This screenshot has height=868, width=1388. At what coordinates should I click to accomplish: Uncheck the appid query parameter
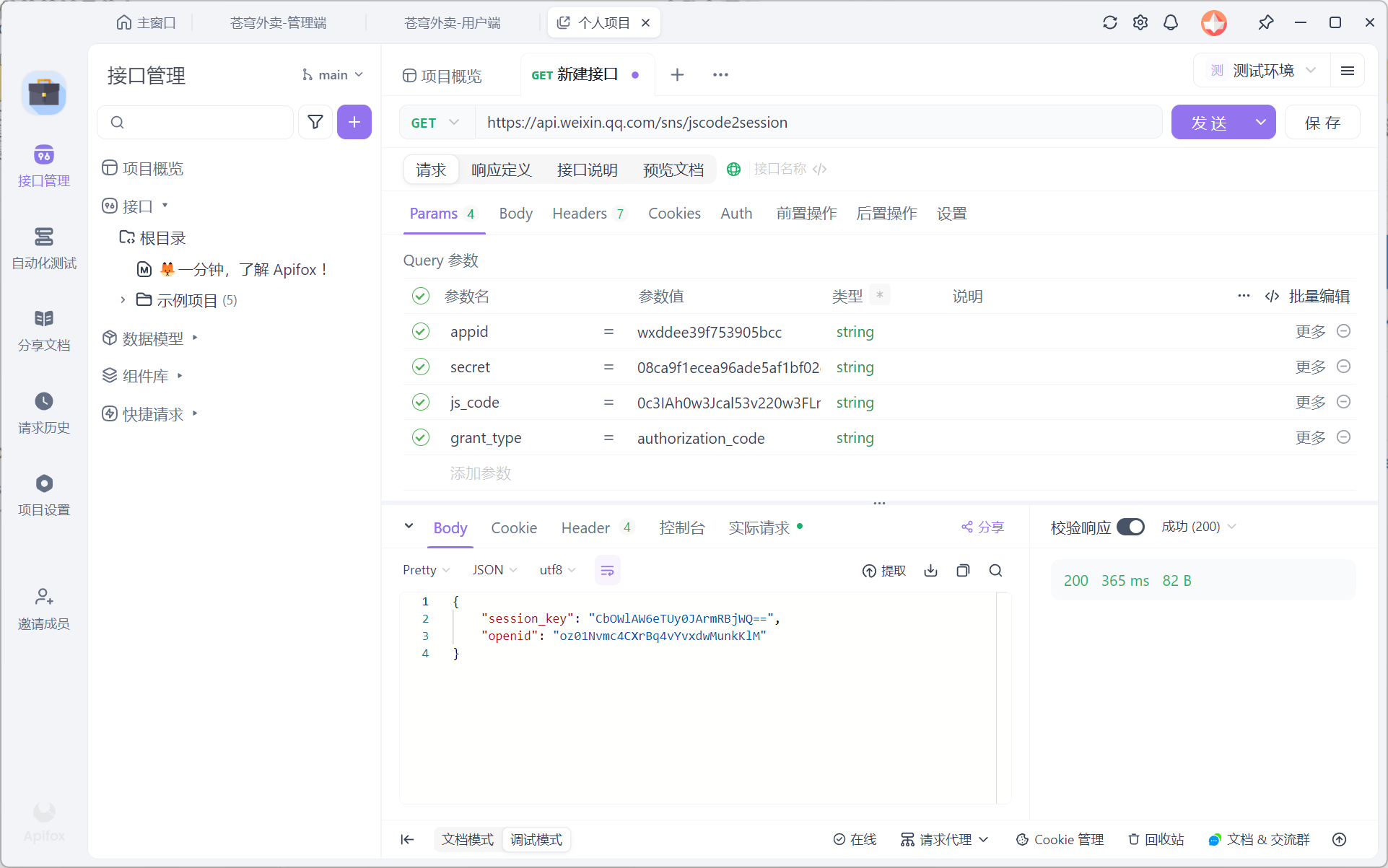pos(421,331)
